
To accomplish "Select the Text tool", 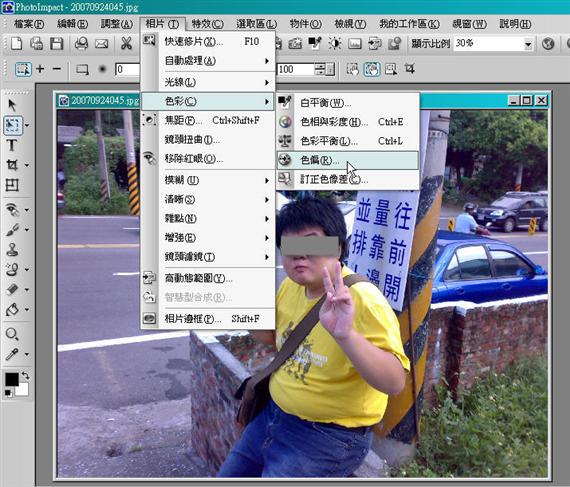I will click(x=12, y=145).
